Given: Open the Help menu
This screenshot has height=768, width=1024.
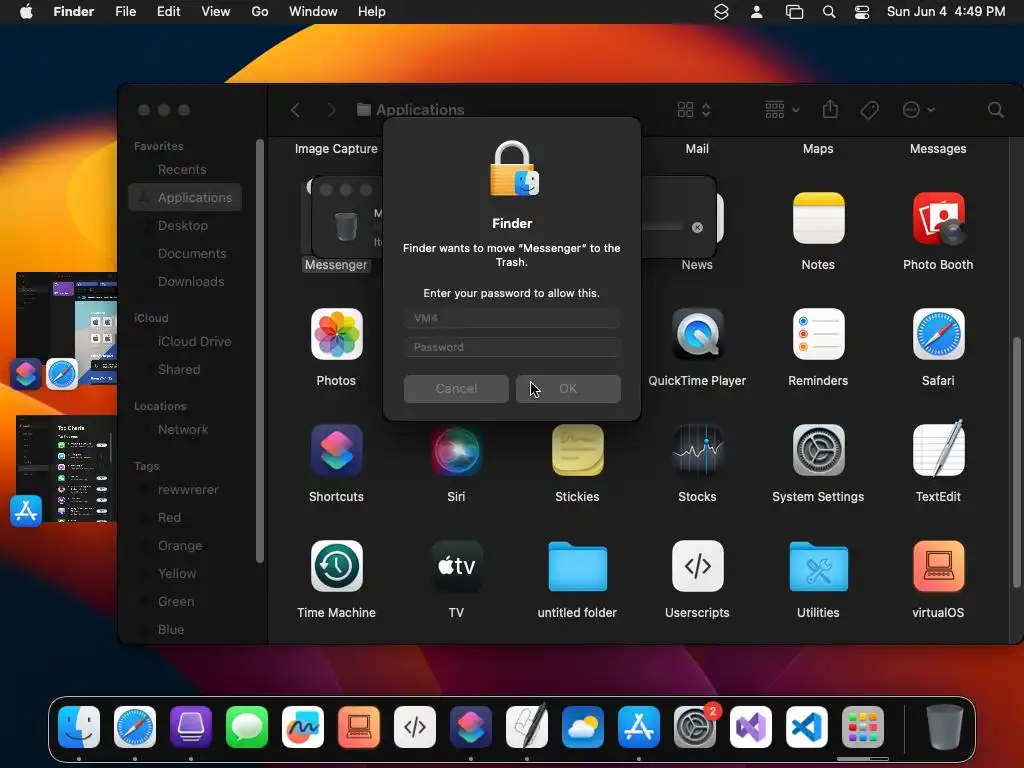Looking at the screenshot, I should (x=372, y=11).
